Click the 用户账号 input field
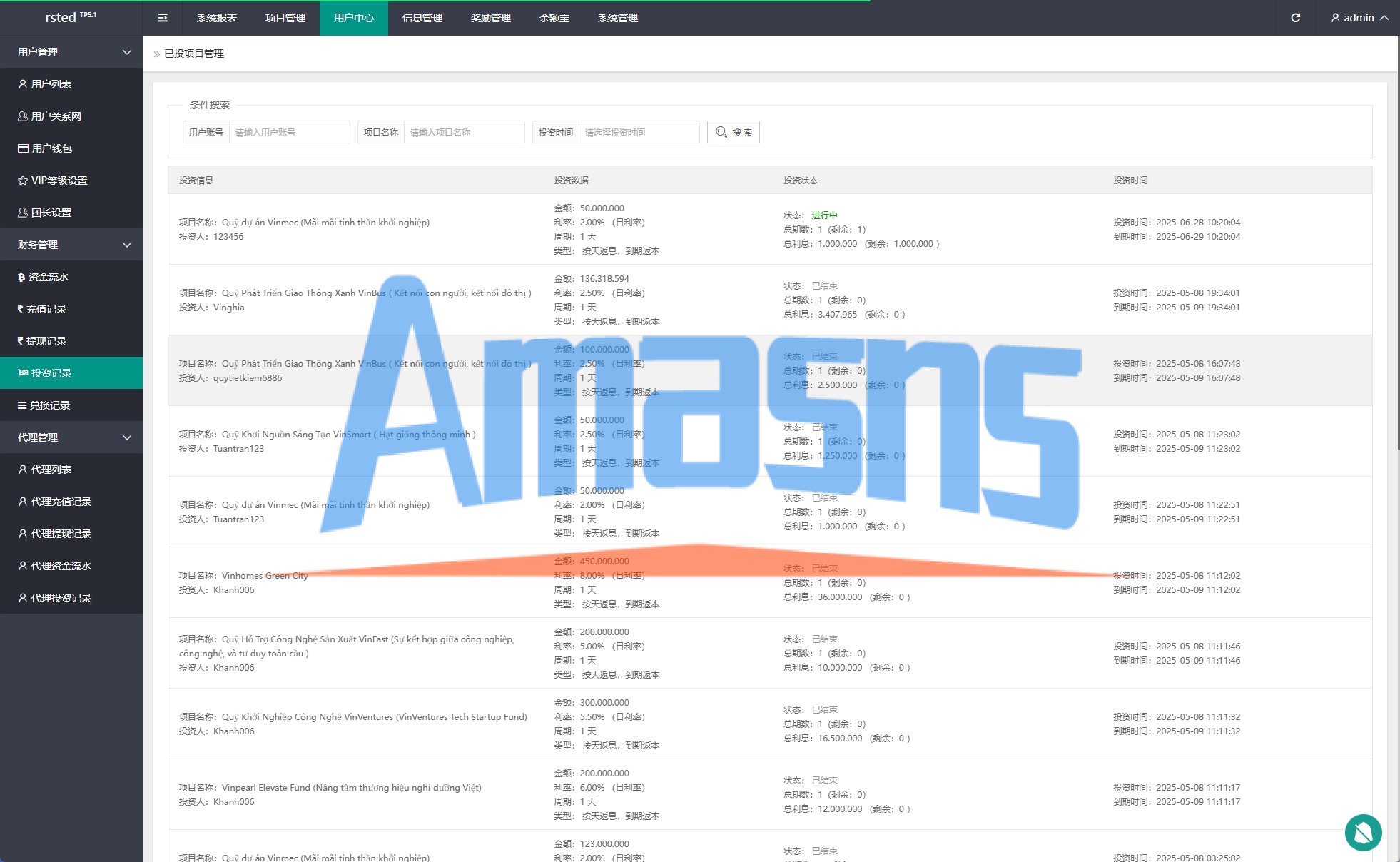Viewport: 1400px width, 862px height. tap(288, 132)
